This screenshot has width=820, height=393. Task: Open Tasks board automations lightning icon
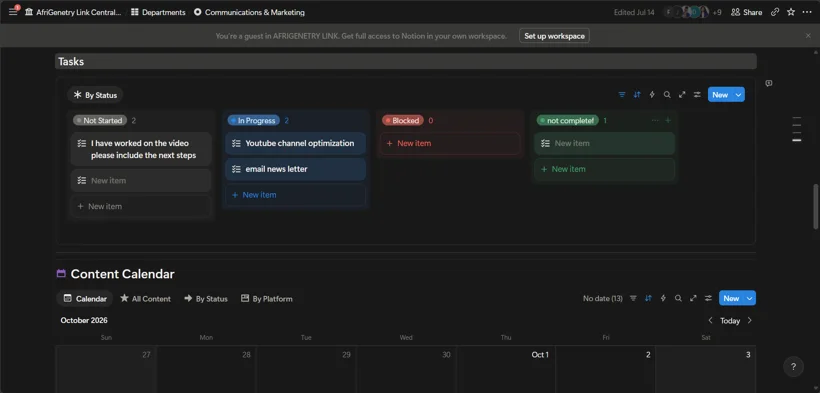652,95
